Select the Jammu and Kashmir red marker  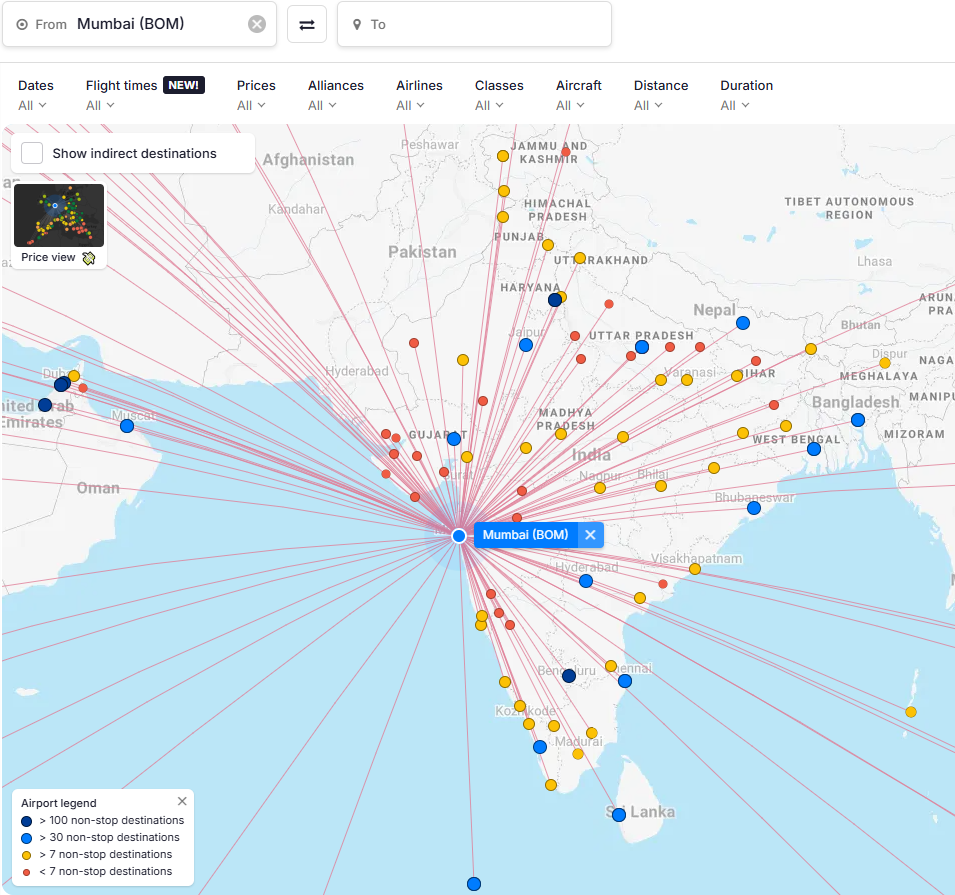[x=566, y=152]
